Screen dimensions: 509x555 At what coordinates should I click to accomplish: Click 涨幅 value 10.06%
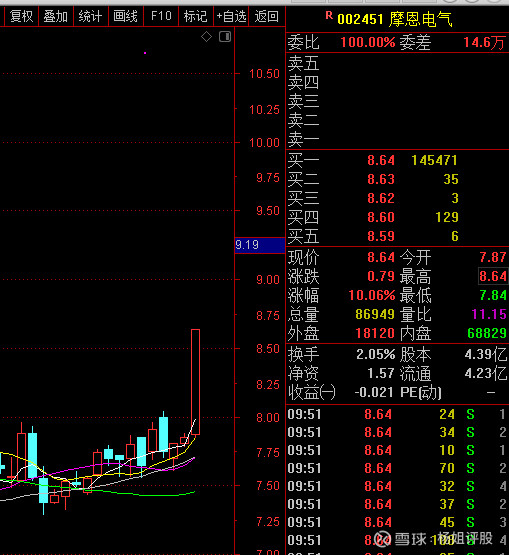click(x=372, y=295)
